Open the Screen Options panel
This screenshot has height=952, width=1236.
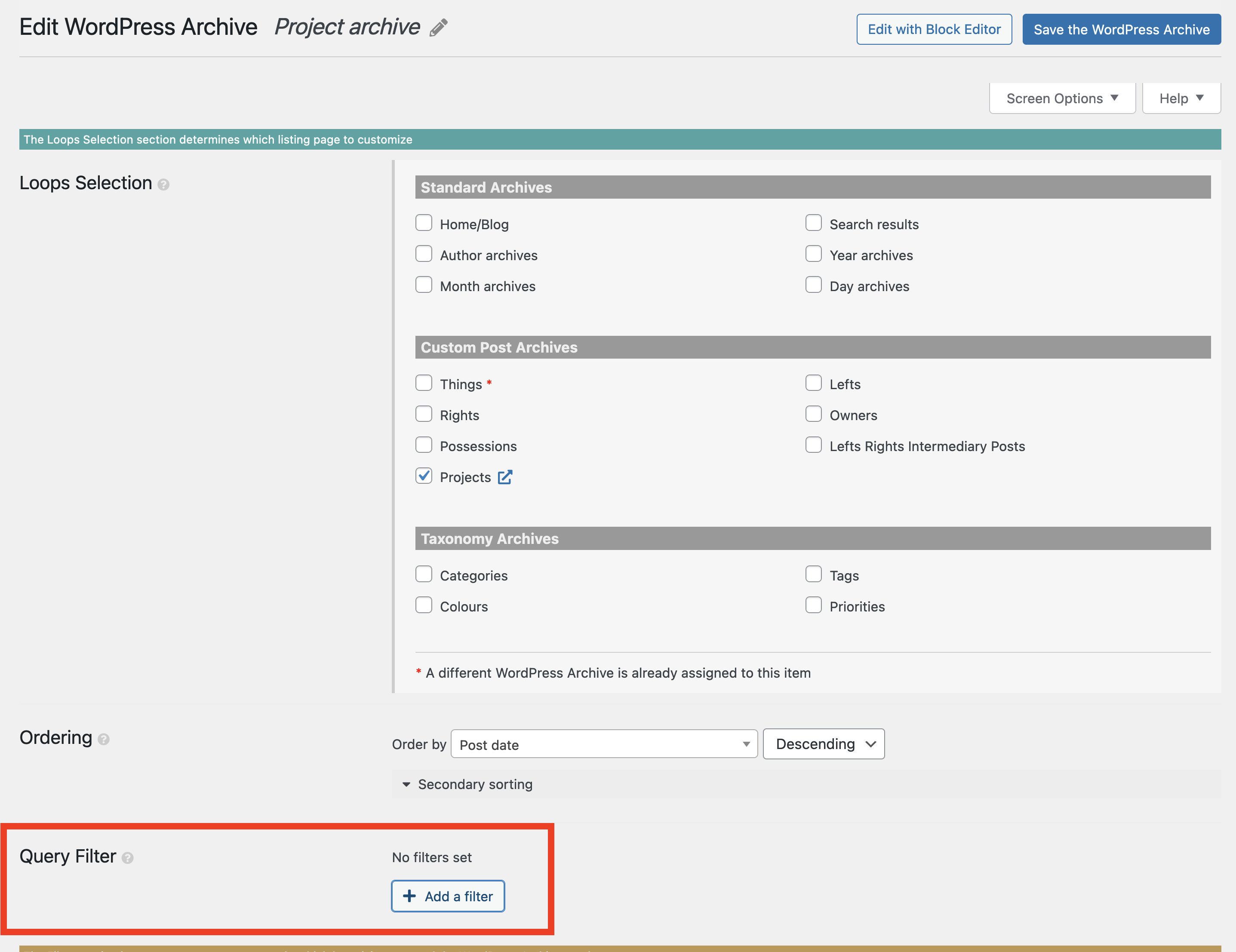(1062, 98)
